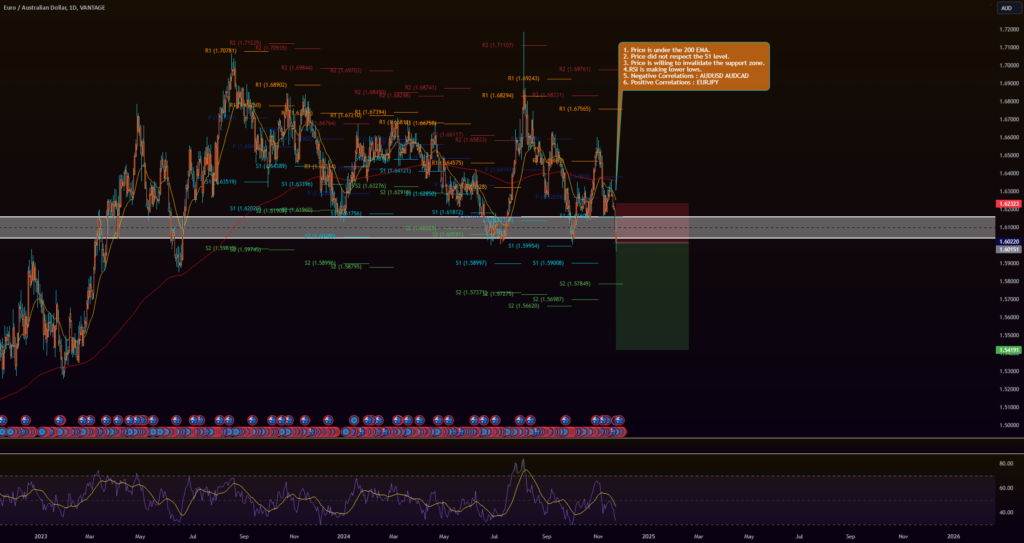Click the RSI 40.00 scale label
The width and height of the screenshot is (1024, 543).
(x=1004, y=512)
